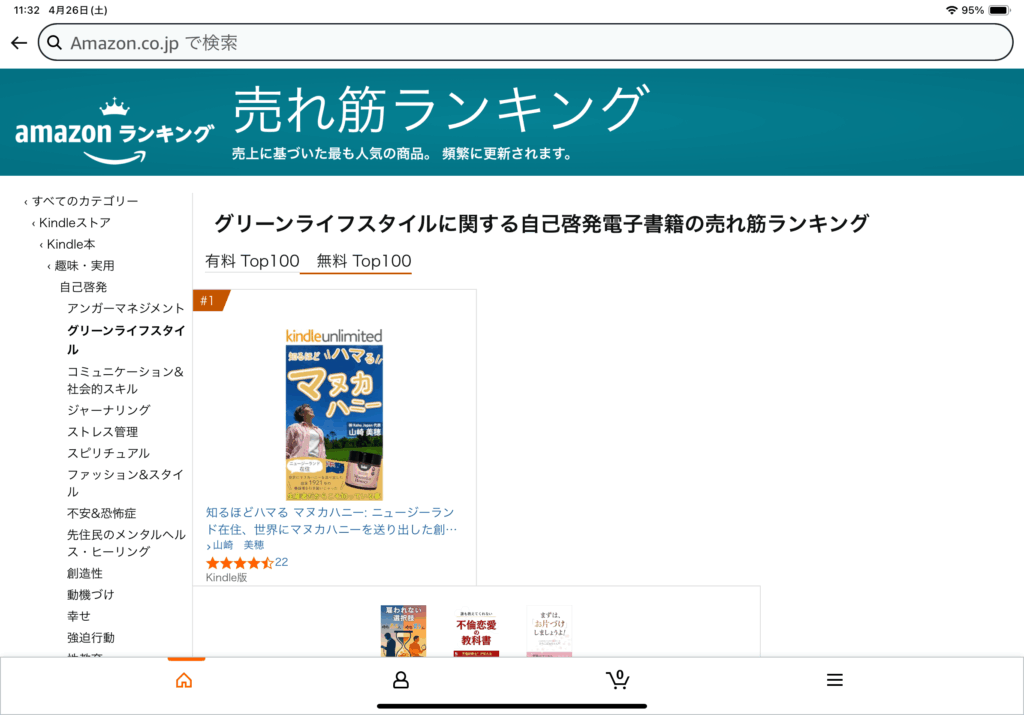Open author 山崎 美穂 link
Viewport: 1024px width, 715px height.
238,545
